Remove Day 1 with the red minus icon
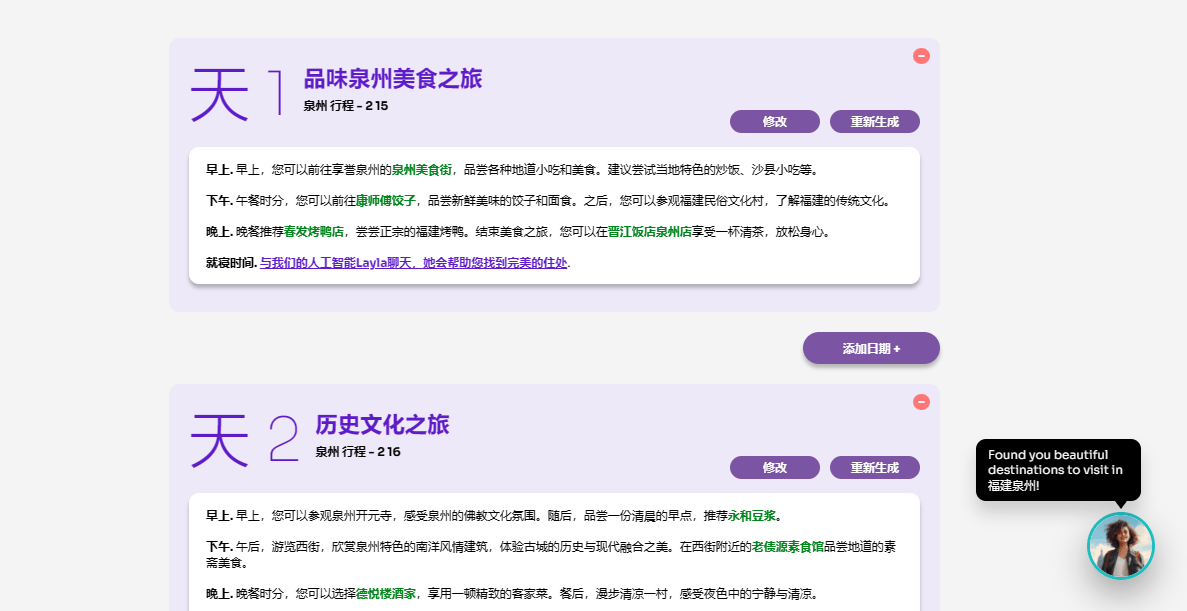1187x611 pixels. pyautogui.click(x=921, y=56)
